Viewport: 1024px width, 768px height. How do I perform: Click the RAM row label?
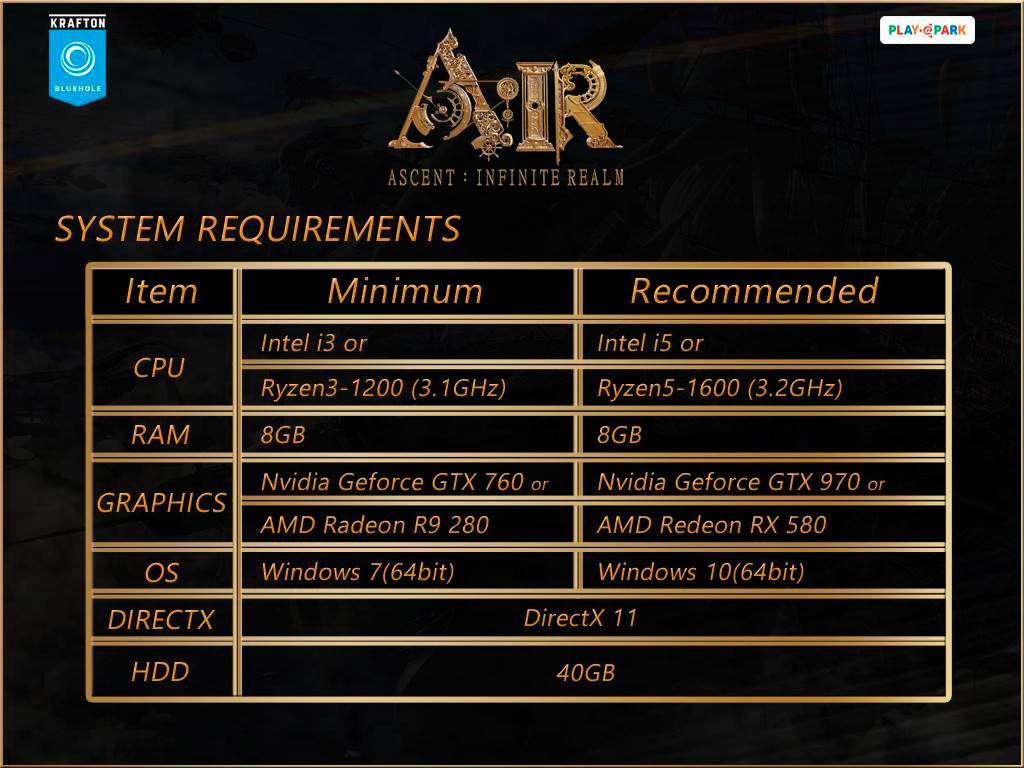(x=160, y=435)
